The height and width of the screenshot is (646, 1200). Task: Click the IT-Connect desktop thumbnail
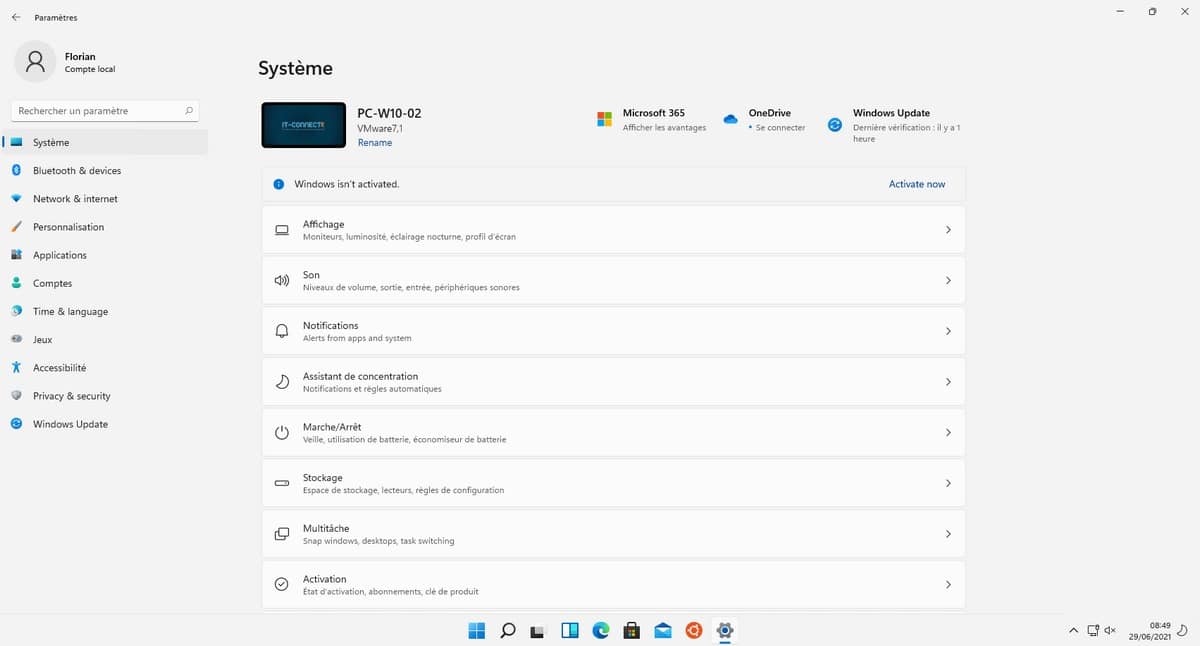coord(303,125)
